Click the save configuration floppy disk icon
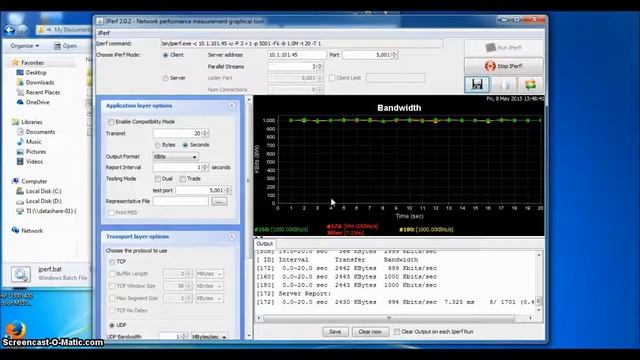 click(x=477, y=84)
